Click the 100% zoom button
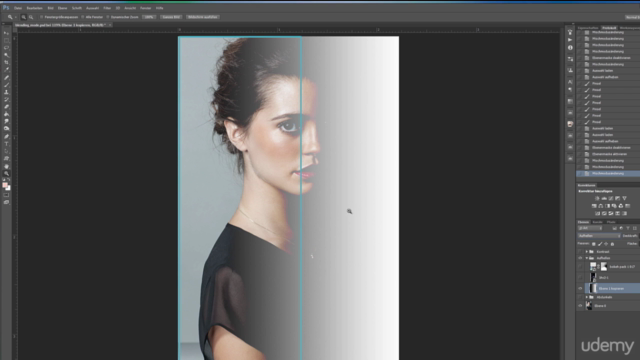Image resolution: width=640 pixels, height=360 pixels. (x=149, y=17)
